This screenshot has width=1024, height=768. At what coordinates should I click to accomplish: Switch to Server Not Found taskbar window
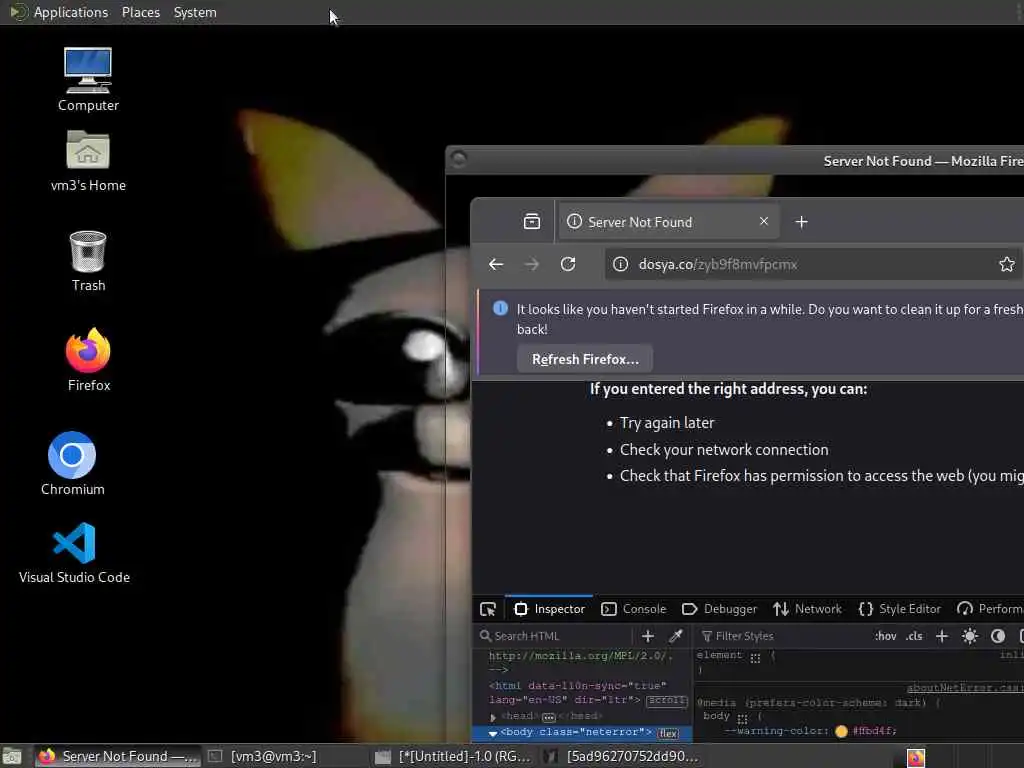coord(118,756)
